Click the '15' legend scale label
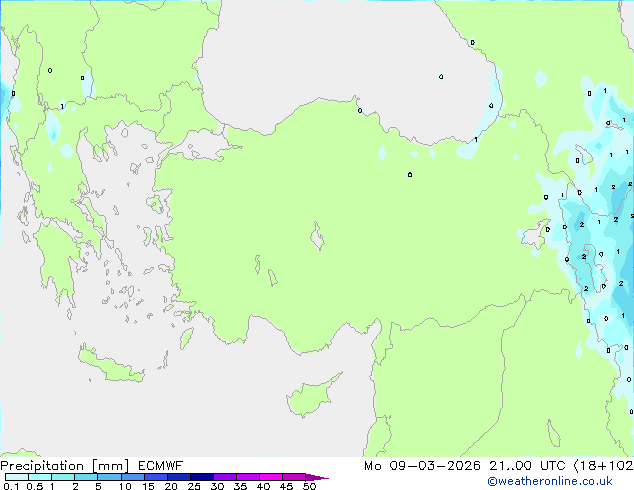 pyautogui.click(x=148, y=486)
